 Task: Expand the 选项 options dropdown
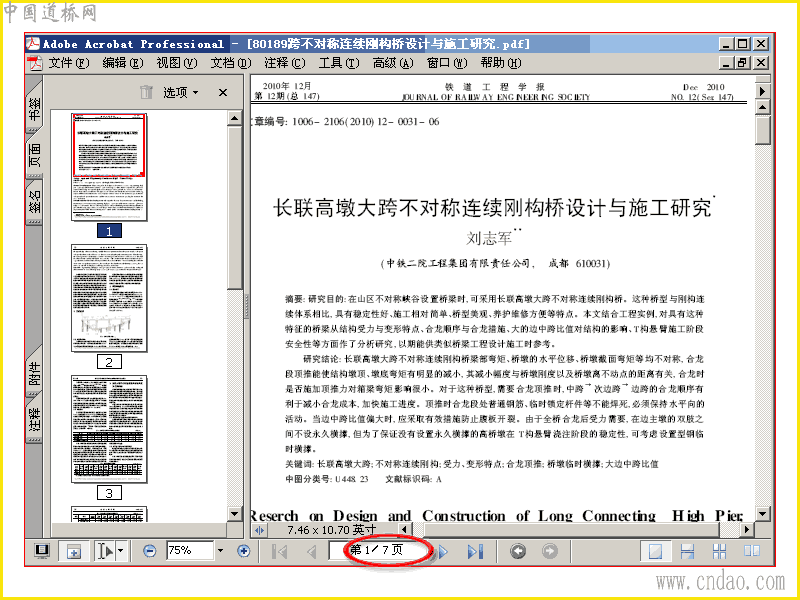[181, 92]
